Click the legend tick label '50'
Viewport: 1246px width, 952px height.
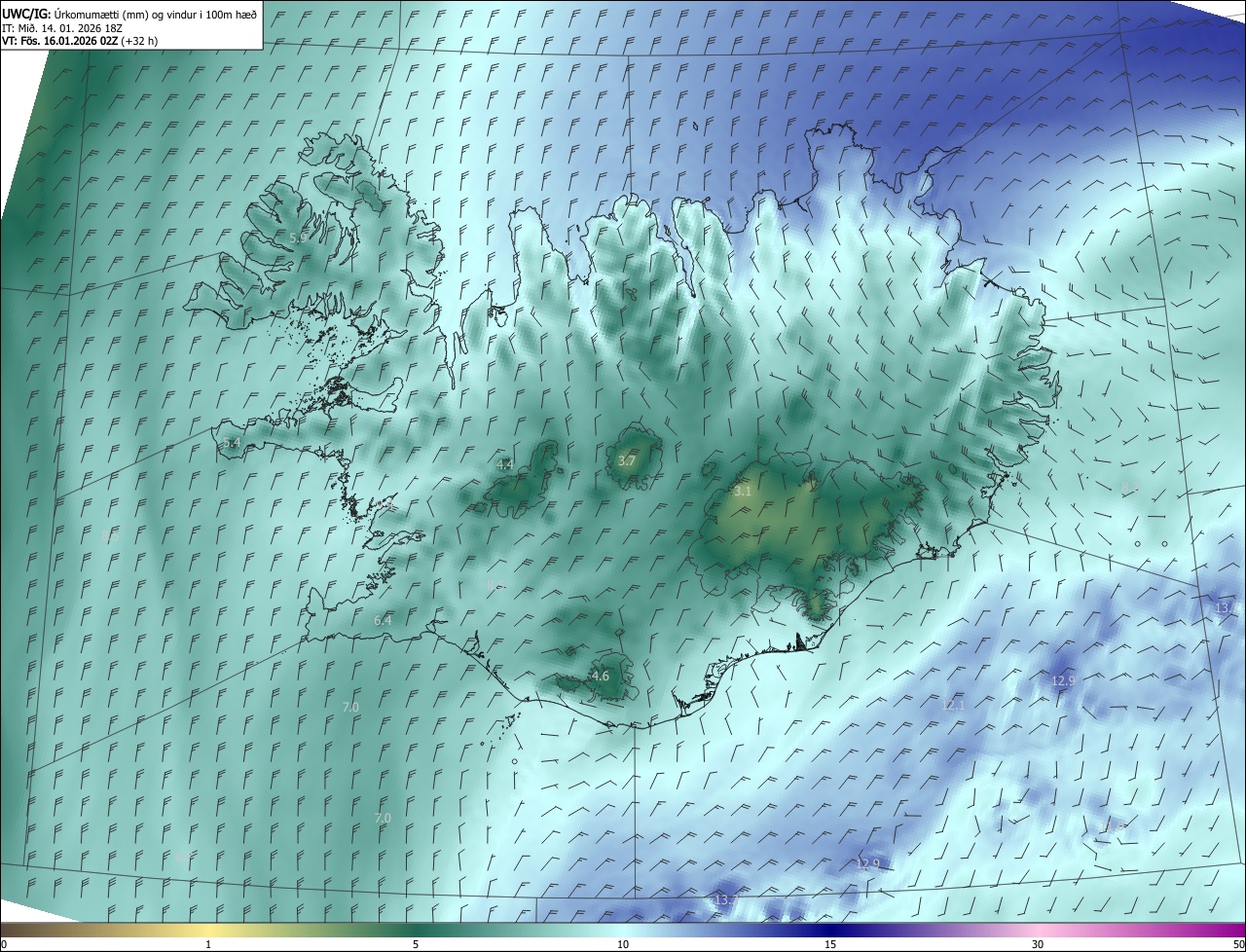pos(1238,945)
